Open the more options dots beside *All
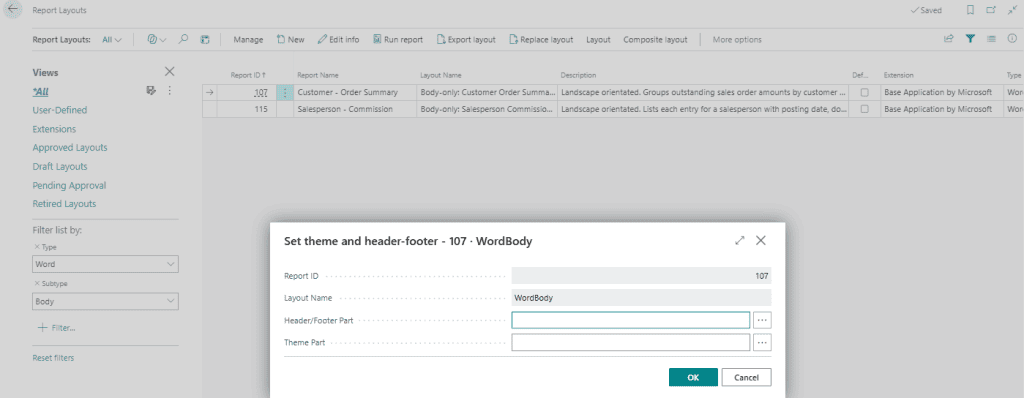Image resolution: width=1024 pixels, height=398 pixels. (x=170, y=91)
